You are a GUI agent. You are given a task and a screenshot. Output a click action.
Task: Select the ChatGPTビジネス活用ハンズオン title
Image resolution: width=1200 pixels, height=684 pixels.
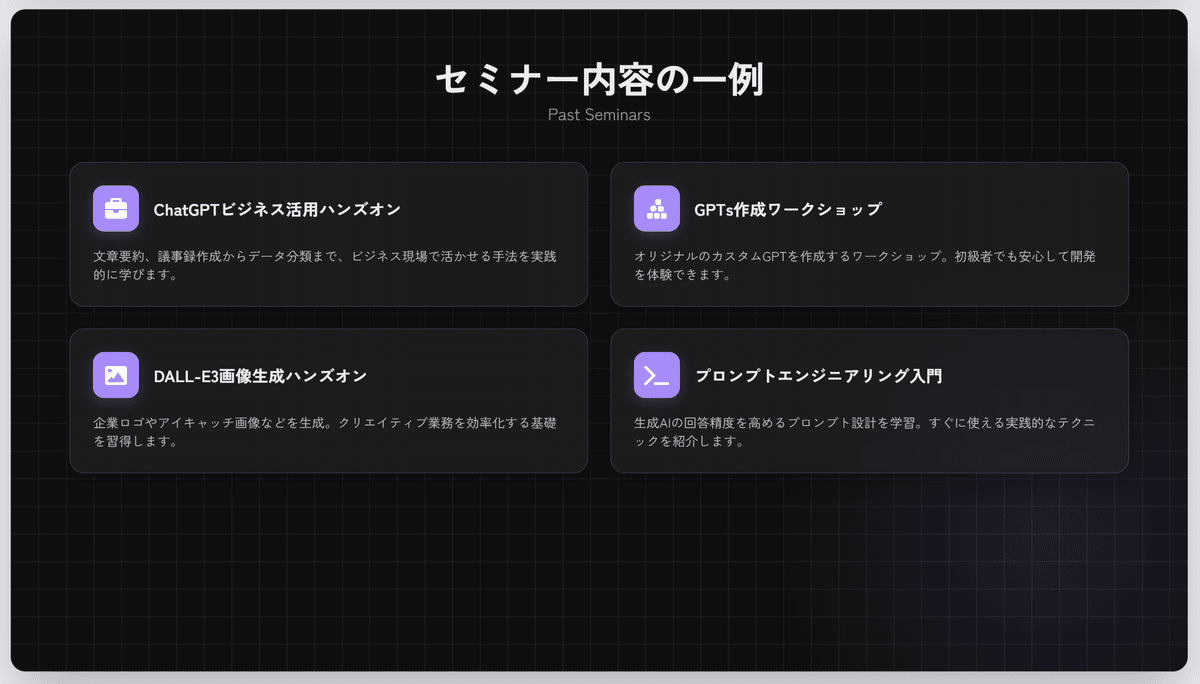(277, 210)
